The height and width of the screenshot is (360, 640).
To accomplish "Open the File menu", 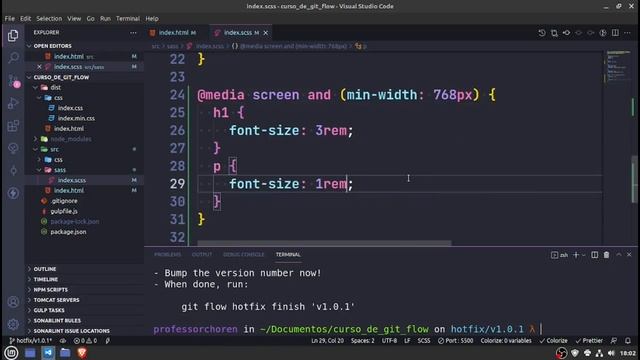I will click(9, 18).
